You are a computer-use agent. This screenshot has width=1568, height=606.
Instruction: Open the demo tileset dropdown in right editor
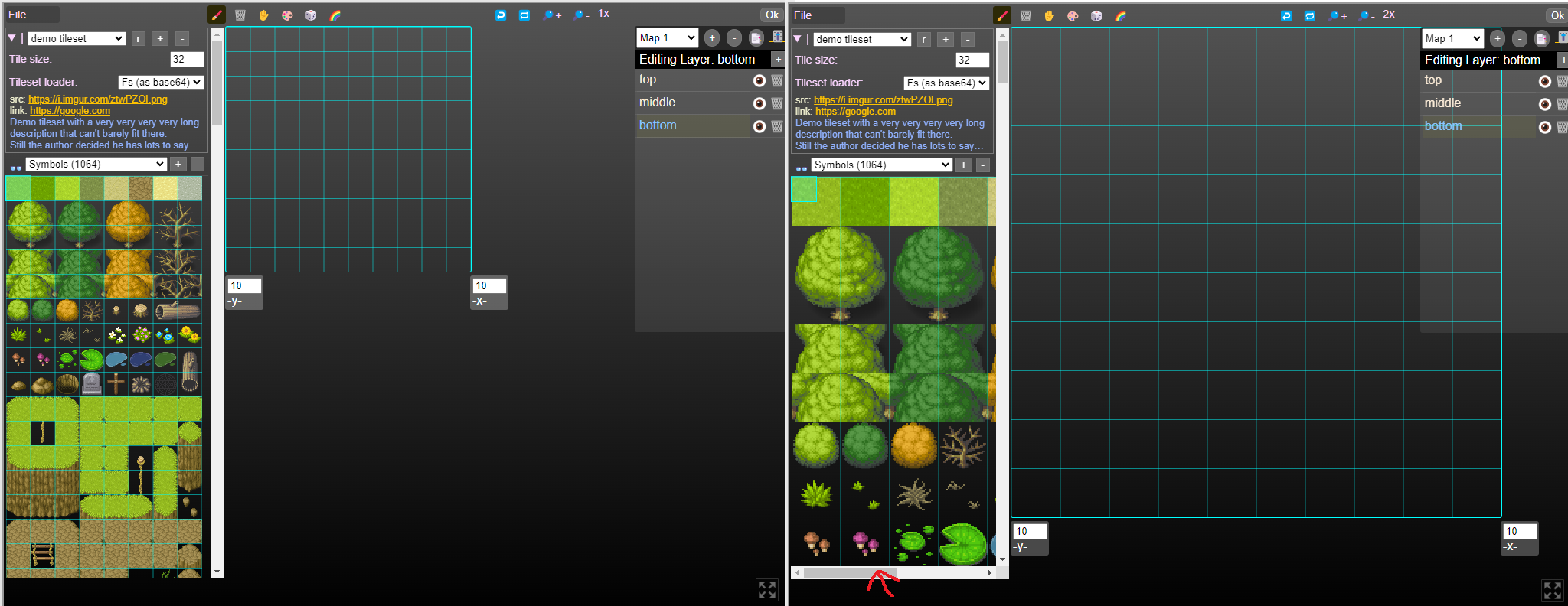(862, 39)
